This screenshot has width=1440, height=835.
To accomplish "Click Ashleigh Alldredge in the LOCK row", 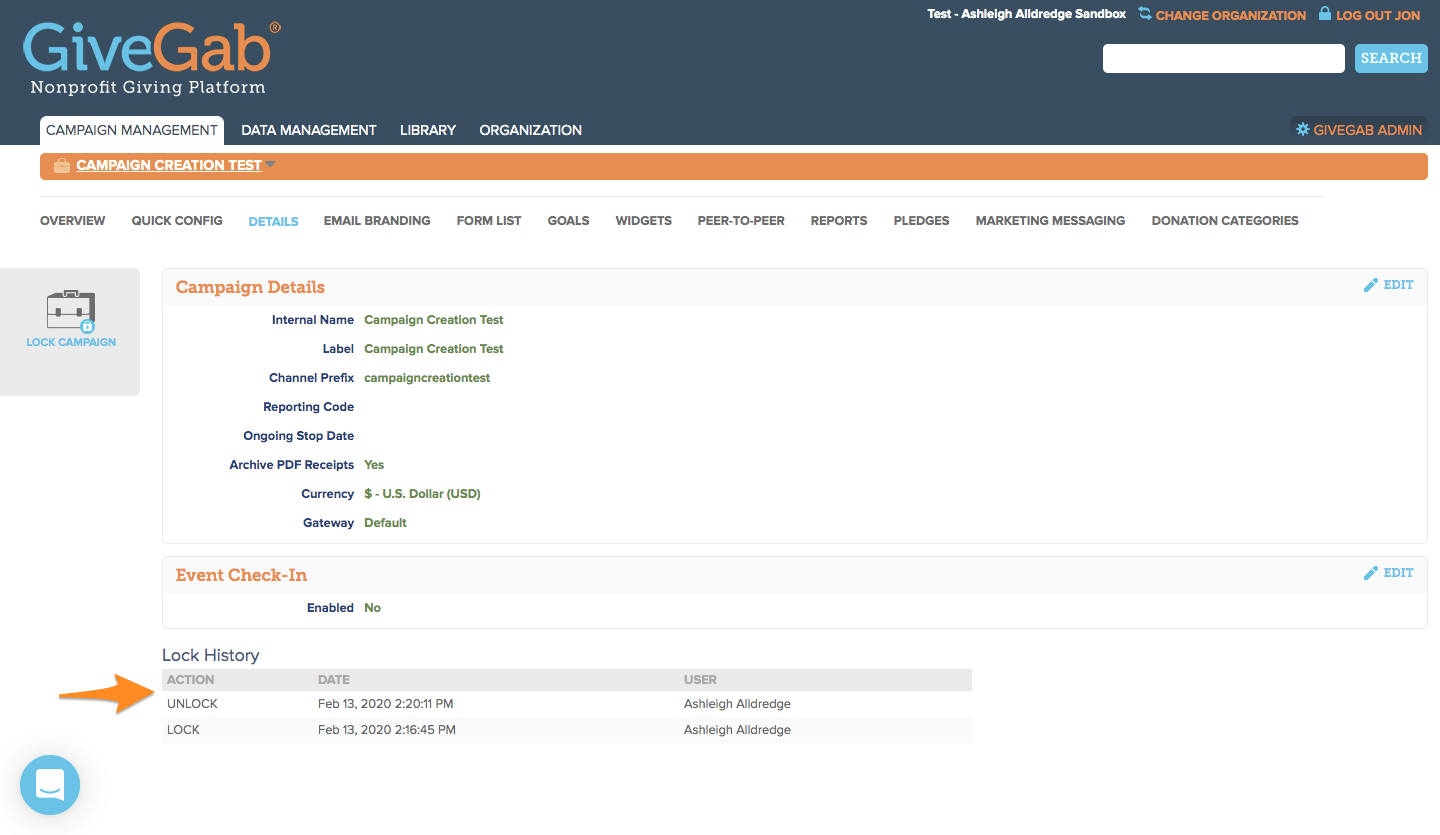I will pos(737,730).
